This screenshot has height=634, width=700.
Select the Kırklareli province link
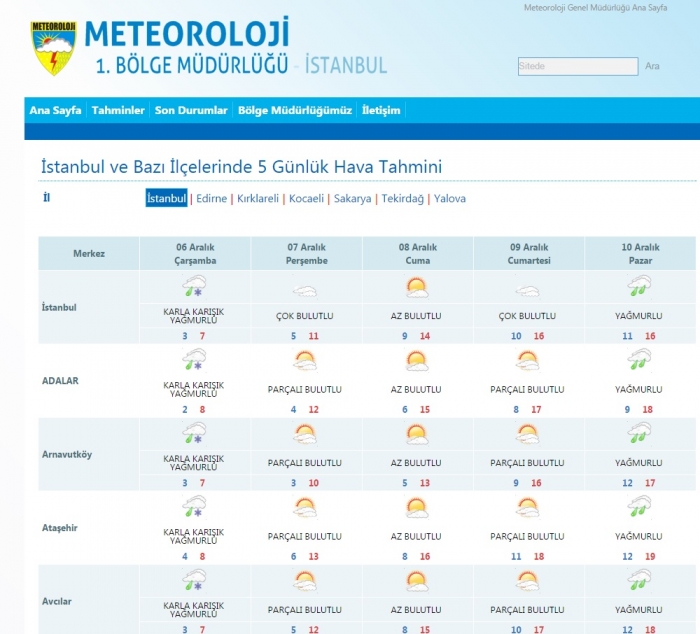(258, 199)
